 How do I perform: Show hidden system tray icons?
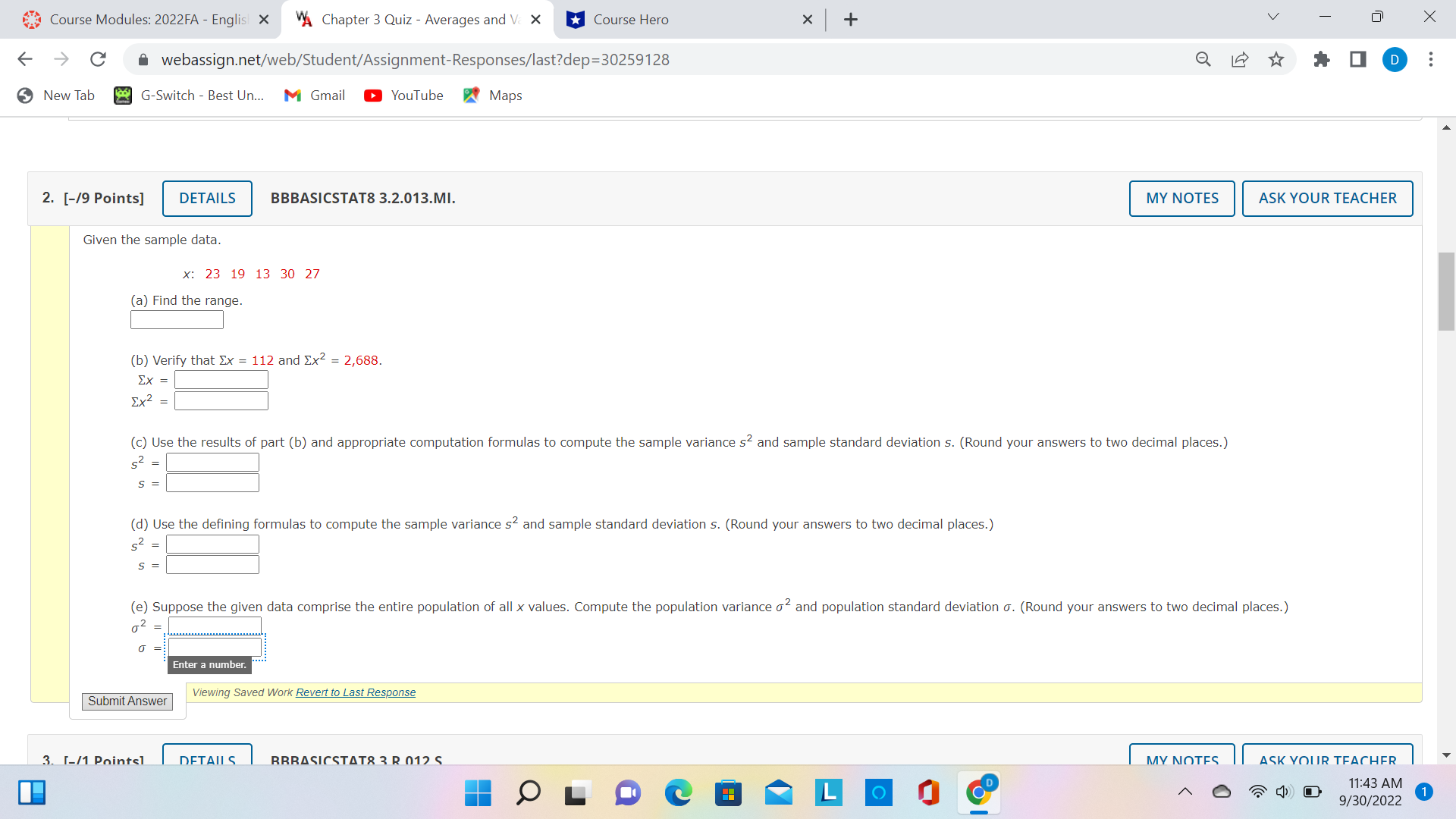point(1185,792)
